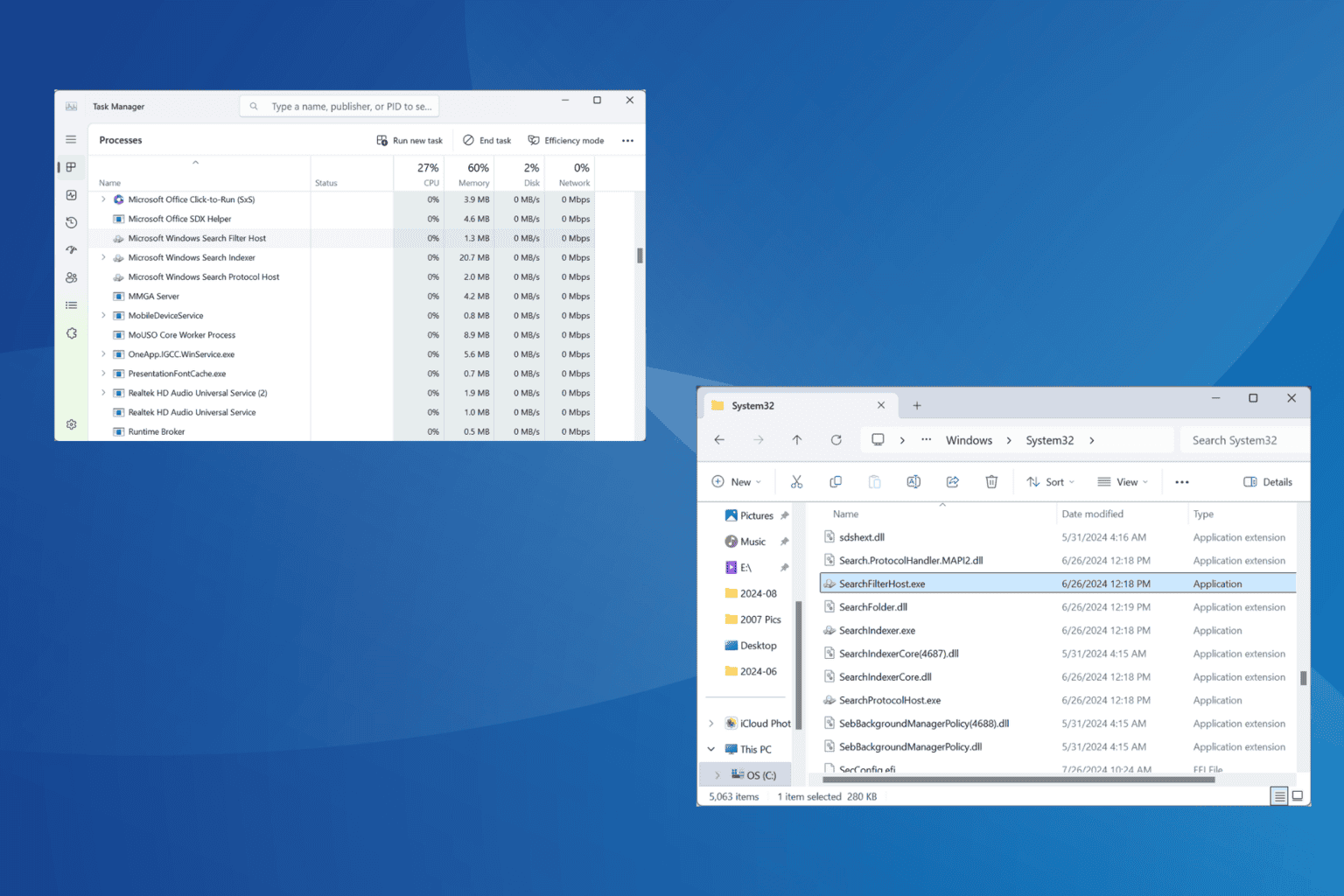Click Task Manager vertical scrollbar thumb
The width and height of the screenshot is (1344, 896).
coord(640,255)
